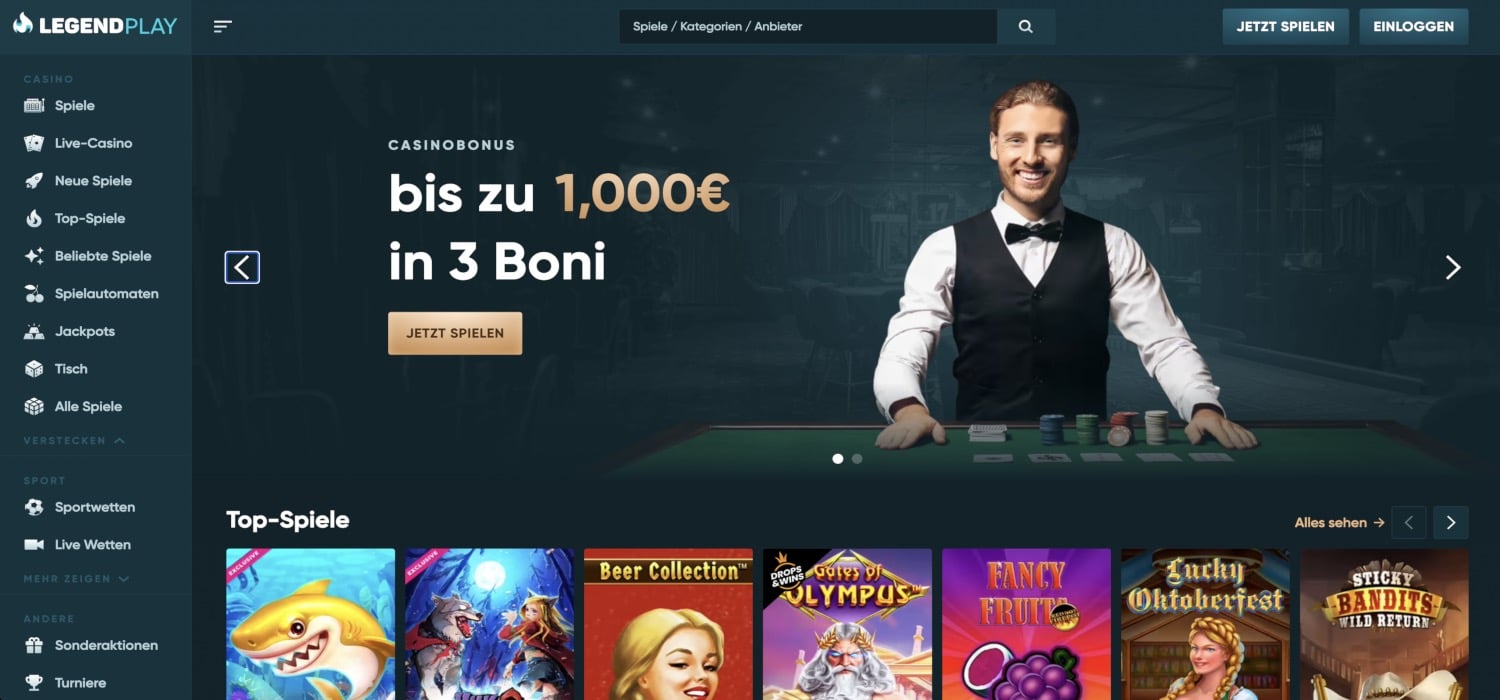Toggle the sidebar hamburger menu icon
The width and height of the screenshot is (1500, 700).
point(223,27)
